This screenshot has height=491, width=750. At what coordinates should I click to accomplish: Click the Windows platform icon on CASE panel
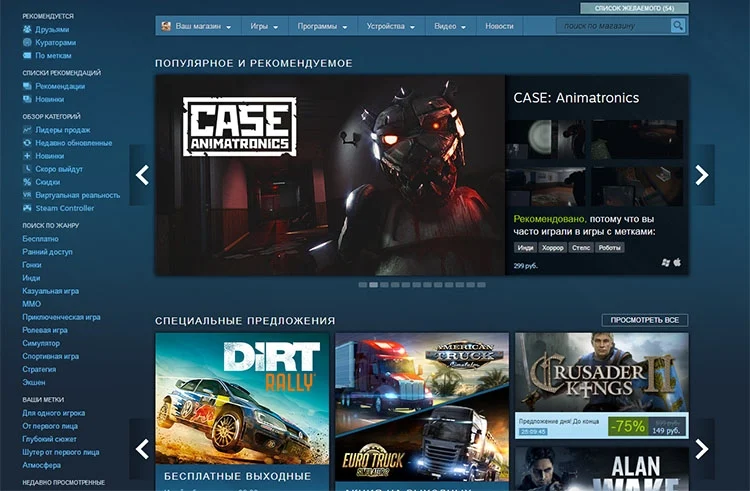[665, 262]
